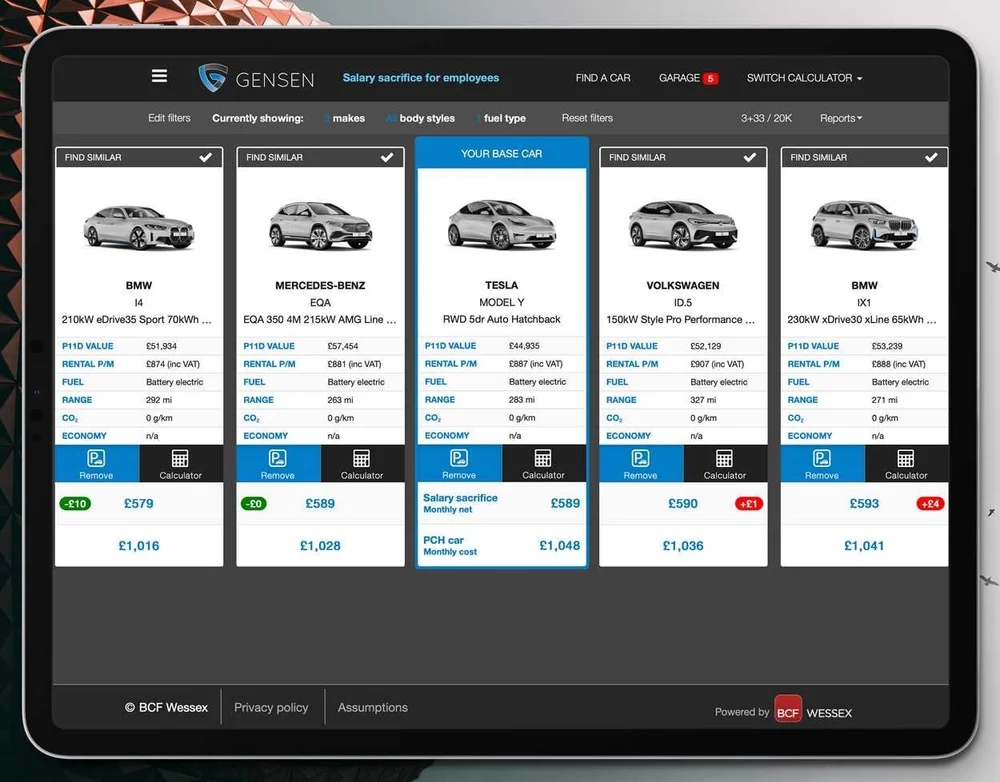Click the £593 salary sacrifice price
Viewport: 1000px width, 782px height.
(864, 503)
